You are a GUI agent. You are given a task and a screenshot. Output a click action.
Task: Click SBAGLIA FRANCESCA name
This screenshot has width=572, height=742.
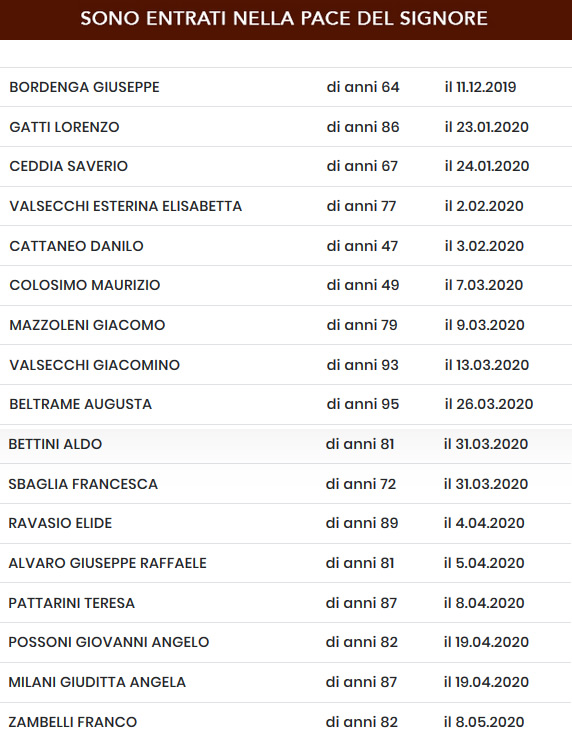[83, 484]
